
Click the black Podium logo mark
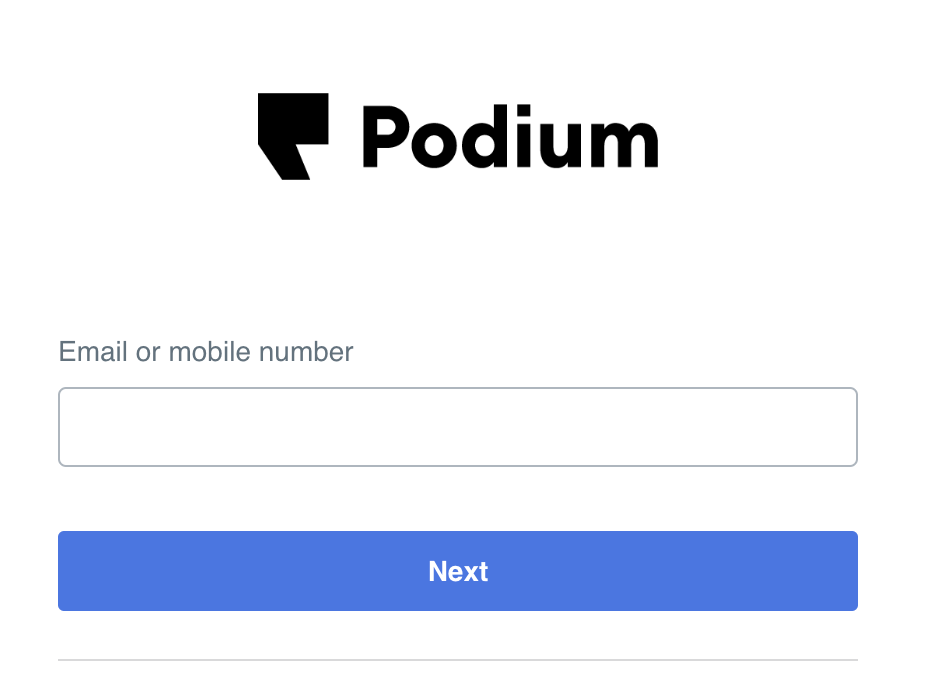293,136
